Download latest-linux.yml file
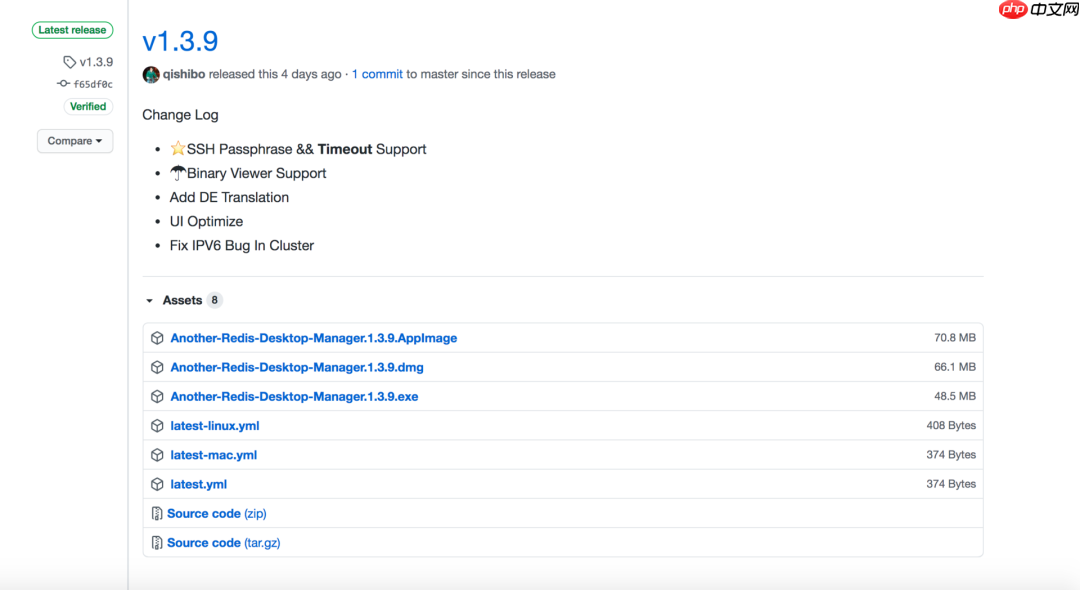 coord(215,426)
